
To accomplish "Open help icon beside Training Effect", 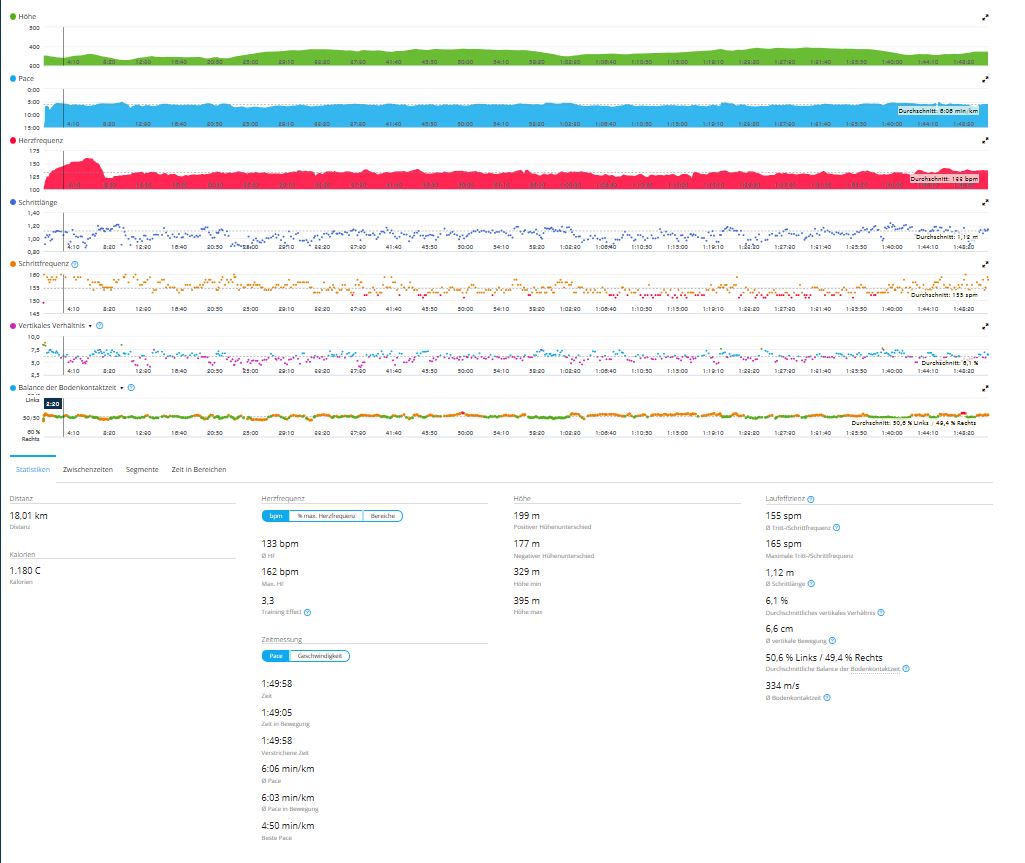I will click(307, 612).
